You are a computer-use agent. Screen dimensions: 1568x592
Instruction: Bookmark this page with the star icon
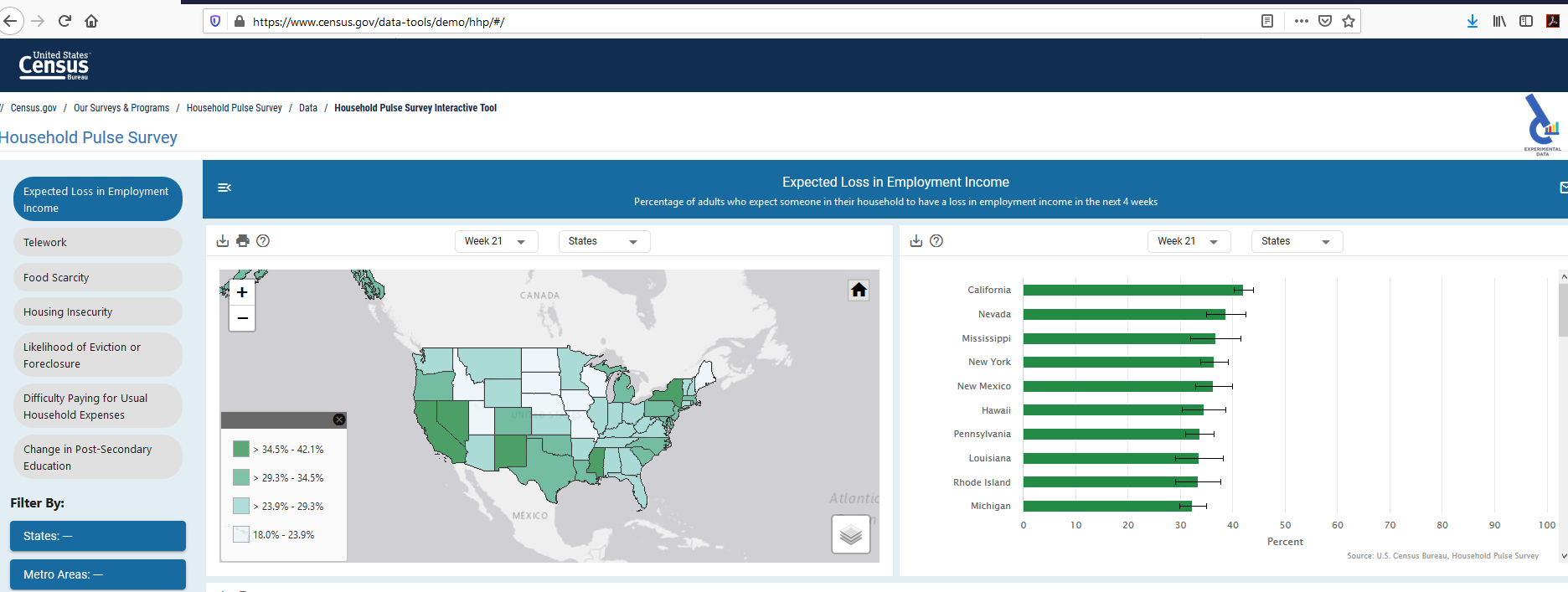point(1349,21)
